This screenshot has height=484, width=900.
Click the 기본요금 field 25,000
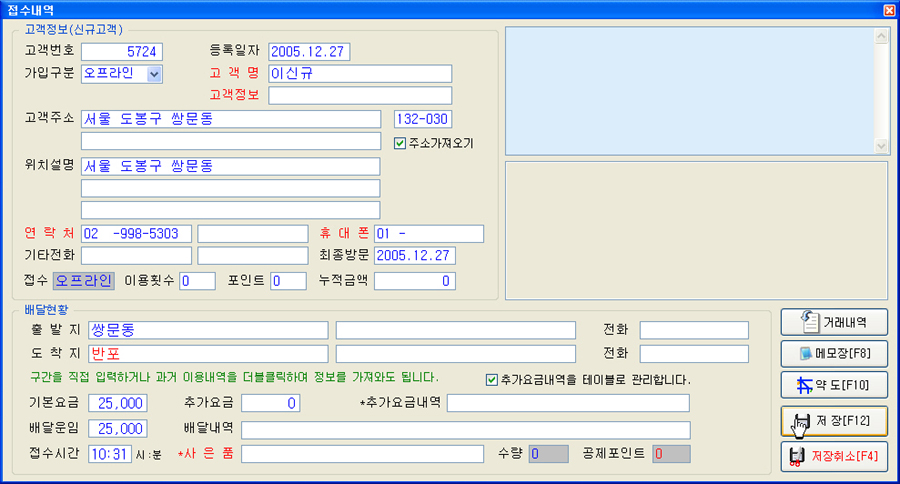pos(118,403)
